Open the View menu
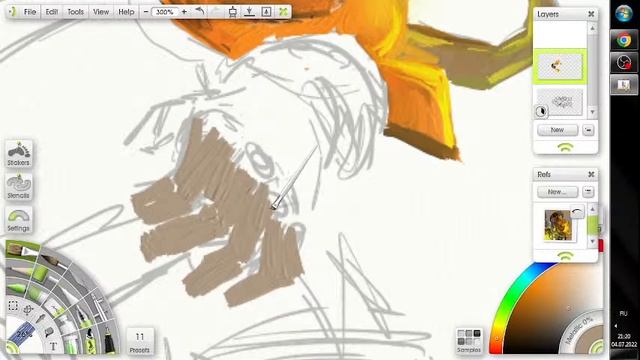 (x=101, y=12)
